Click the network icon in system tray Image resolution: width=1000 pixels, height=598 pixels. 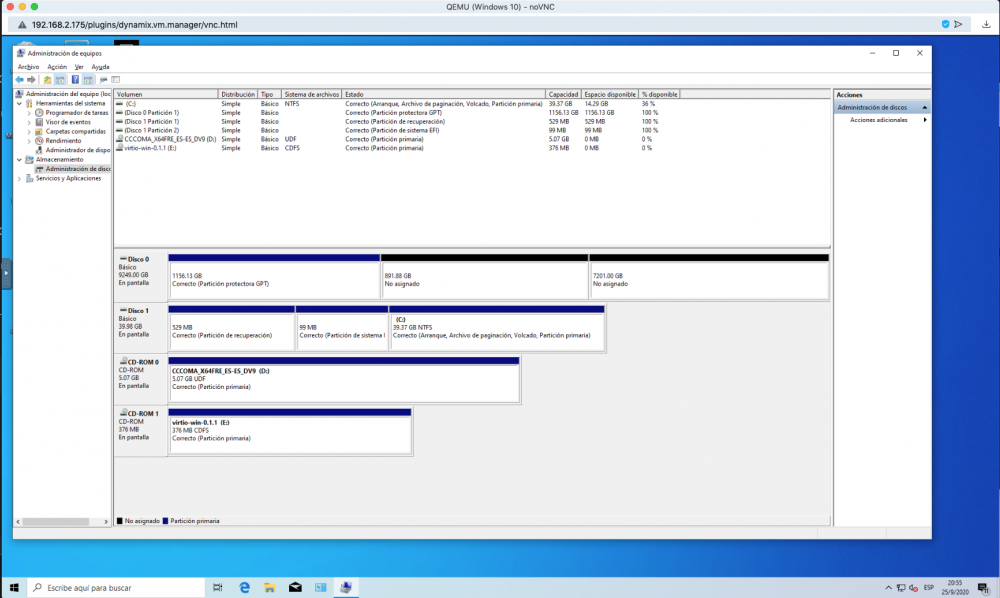901,588
